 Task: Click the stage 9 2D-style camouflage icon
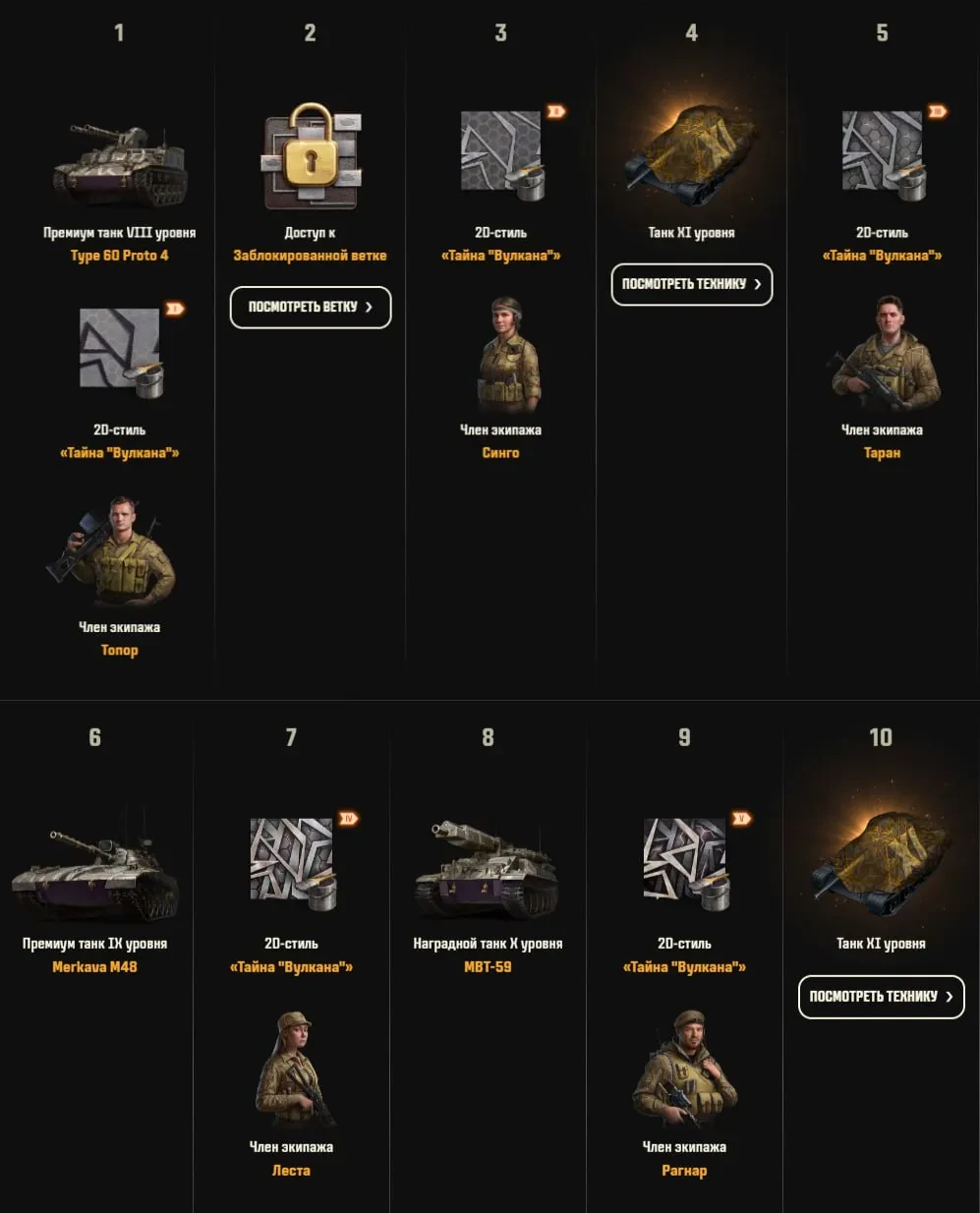tap(686, 862)
